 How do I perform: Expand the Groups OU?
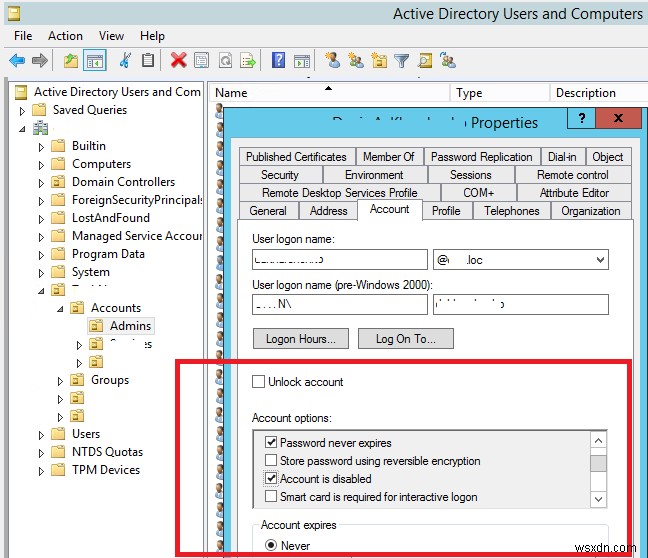60,381
